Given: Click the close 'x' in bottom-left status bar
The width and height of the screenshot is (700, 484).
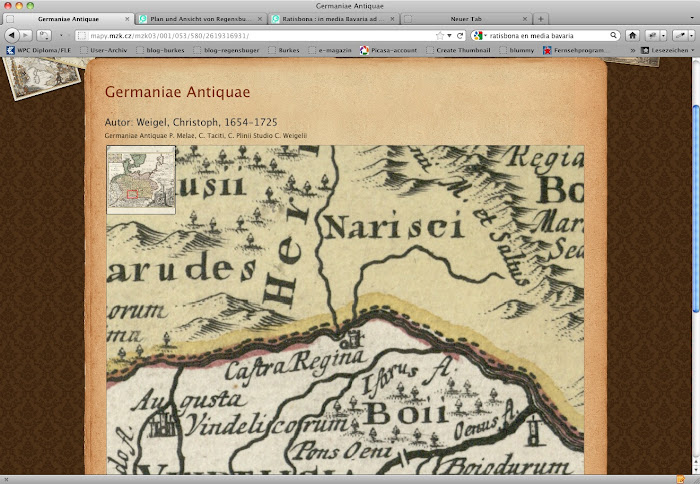Looking at the screenshot, I should pyautogui.click(x=6, y=480).
